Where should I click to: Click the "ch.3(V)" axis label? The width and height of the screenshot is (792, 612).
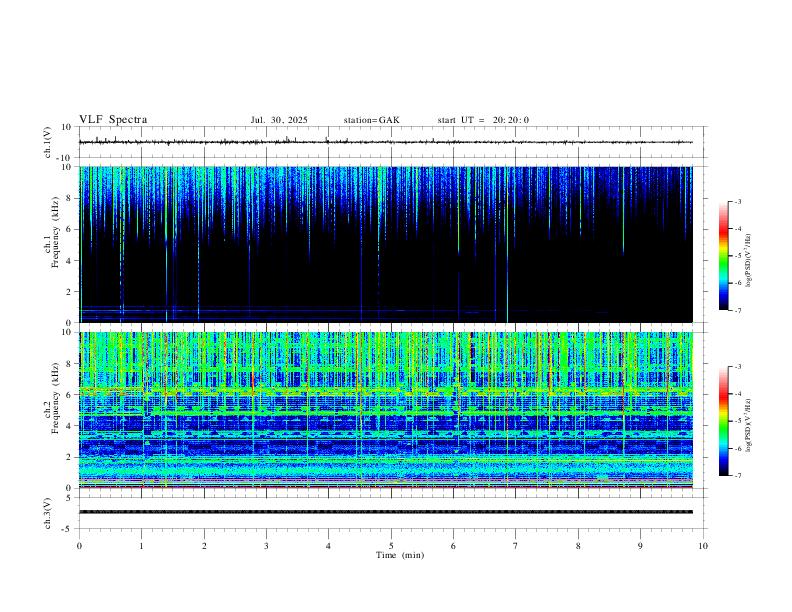click(48, 513)
